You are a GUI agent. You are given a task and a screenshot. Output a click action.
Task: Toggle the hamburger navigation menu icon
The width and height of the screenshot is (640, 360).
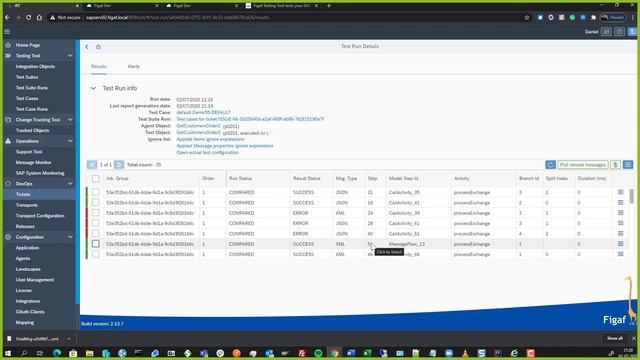pos(7,31)
